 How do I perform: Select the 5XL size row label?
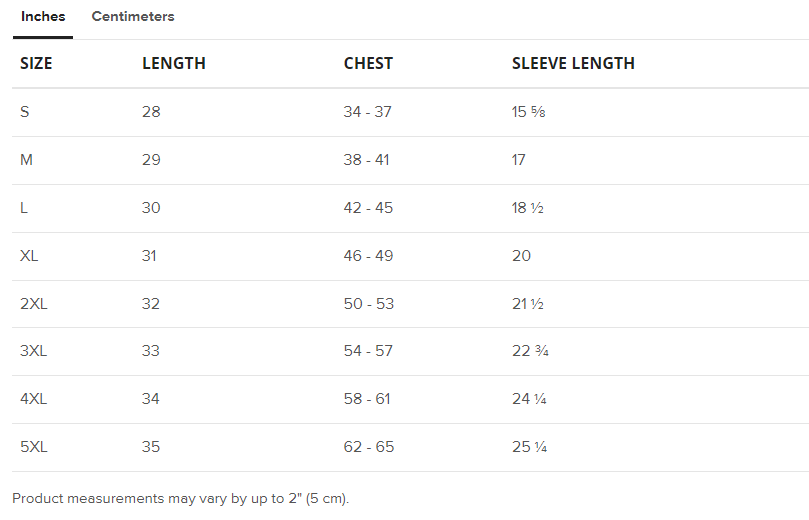pyautogui.click(x=34, y=447)
